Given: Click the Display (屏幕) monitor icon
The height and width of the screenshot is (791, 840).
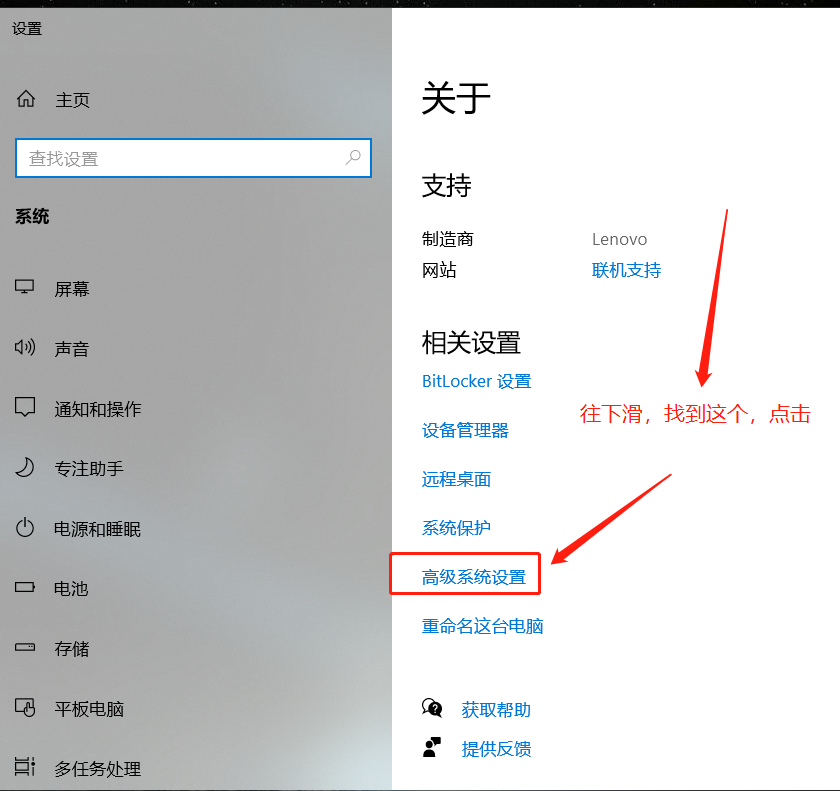Looking at the screenshot, I should [25, 288].
